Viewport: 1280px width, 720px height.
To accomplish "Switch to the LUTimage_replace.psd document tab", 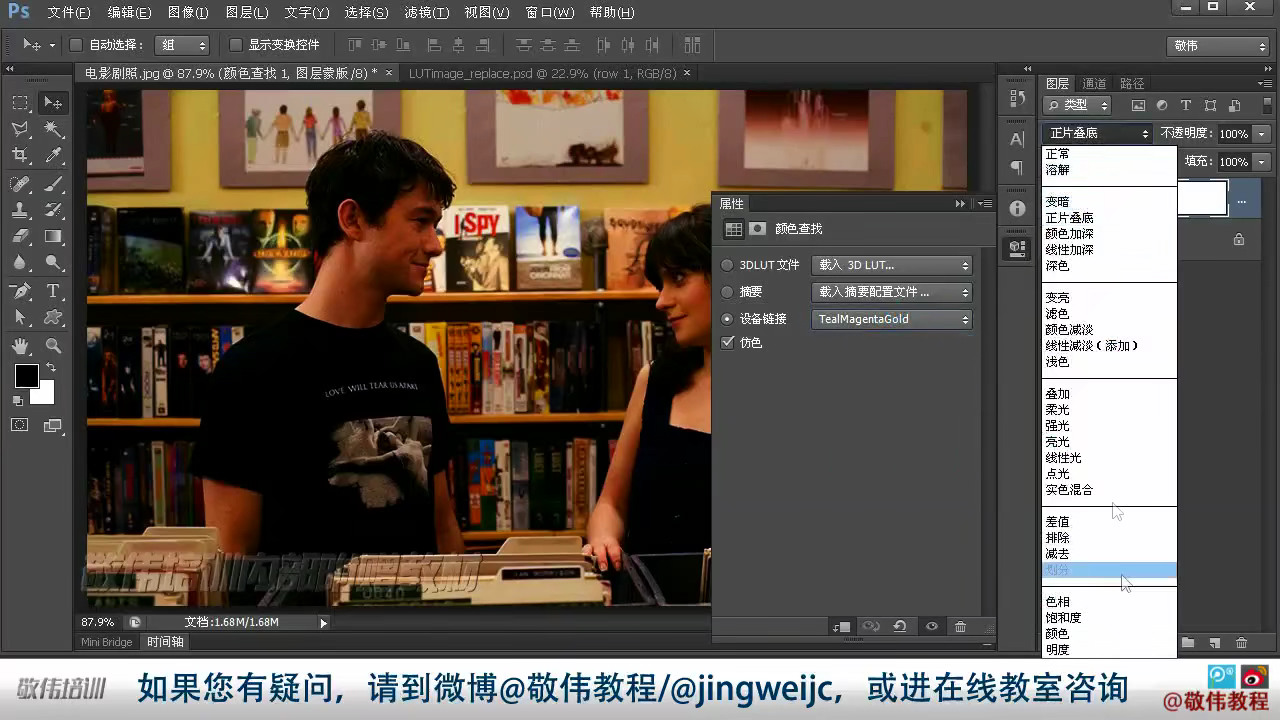I will (542, 73).
